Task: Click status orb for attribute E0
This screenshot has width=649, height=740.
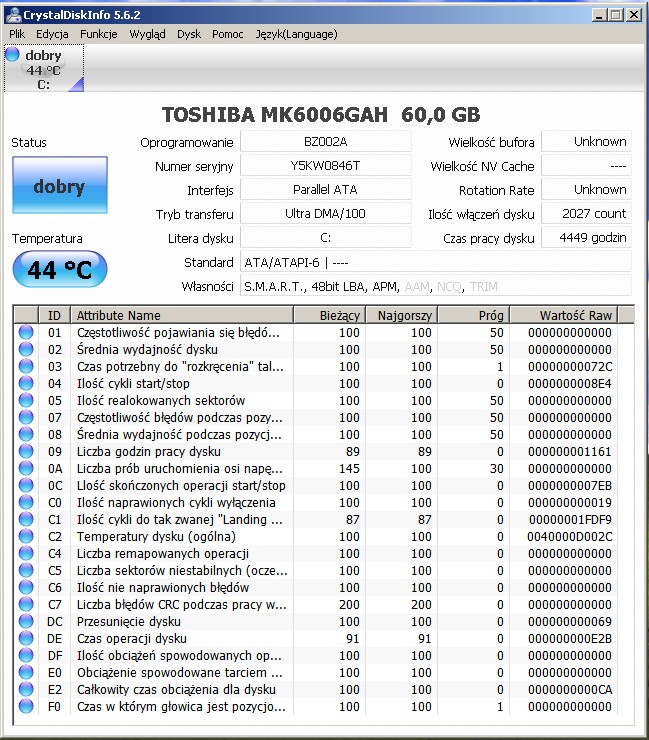Action: (x=26, y=672)
